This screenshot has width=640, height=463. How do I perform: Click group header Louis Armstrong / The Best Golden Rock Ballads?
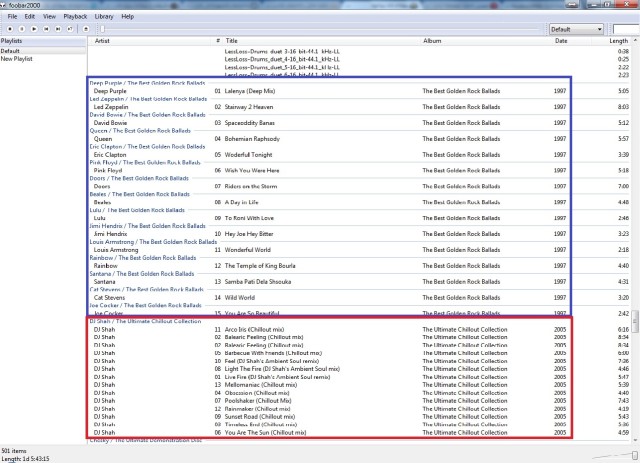pyautogui.click(x=153, y=242)
